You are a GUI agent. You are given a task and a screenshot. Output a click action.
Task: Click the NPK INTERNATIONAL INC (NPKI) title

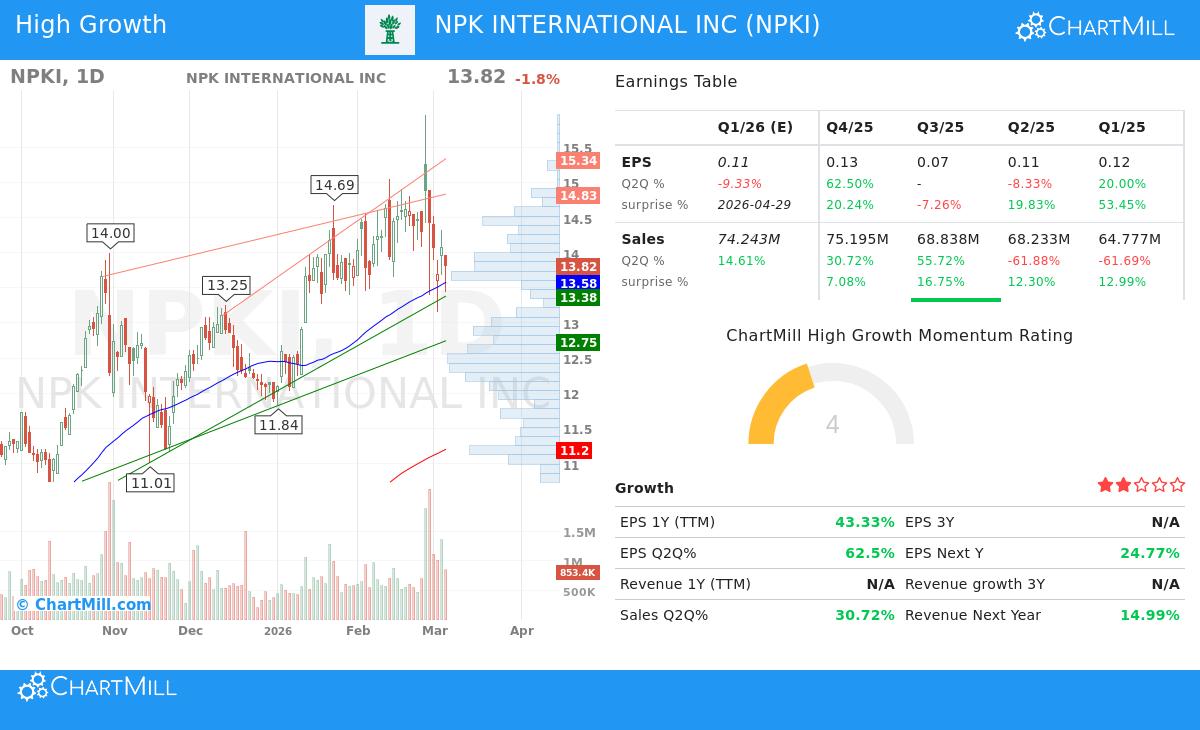[627, 25]
